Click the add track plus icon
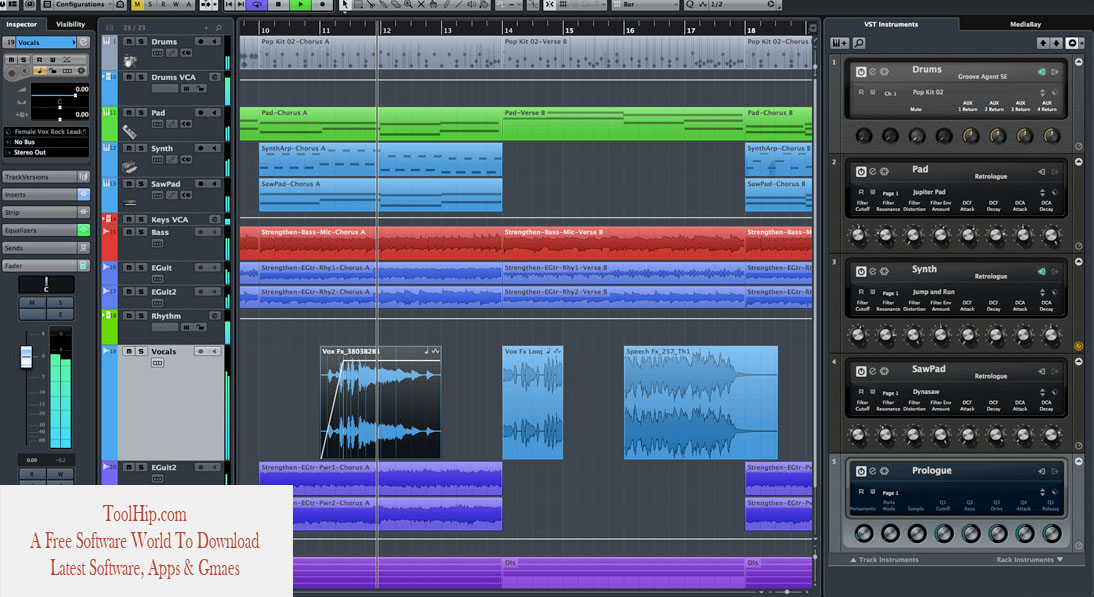1094x597 pixels. (x=207, y=28)
